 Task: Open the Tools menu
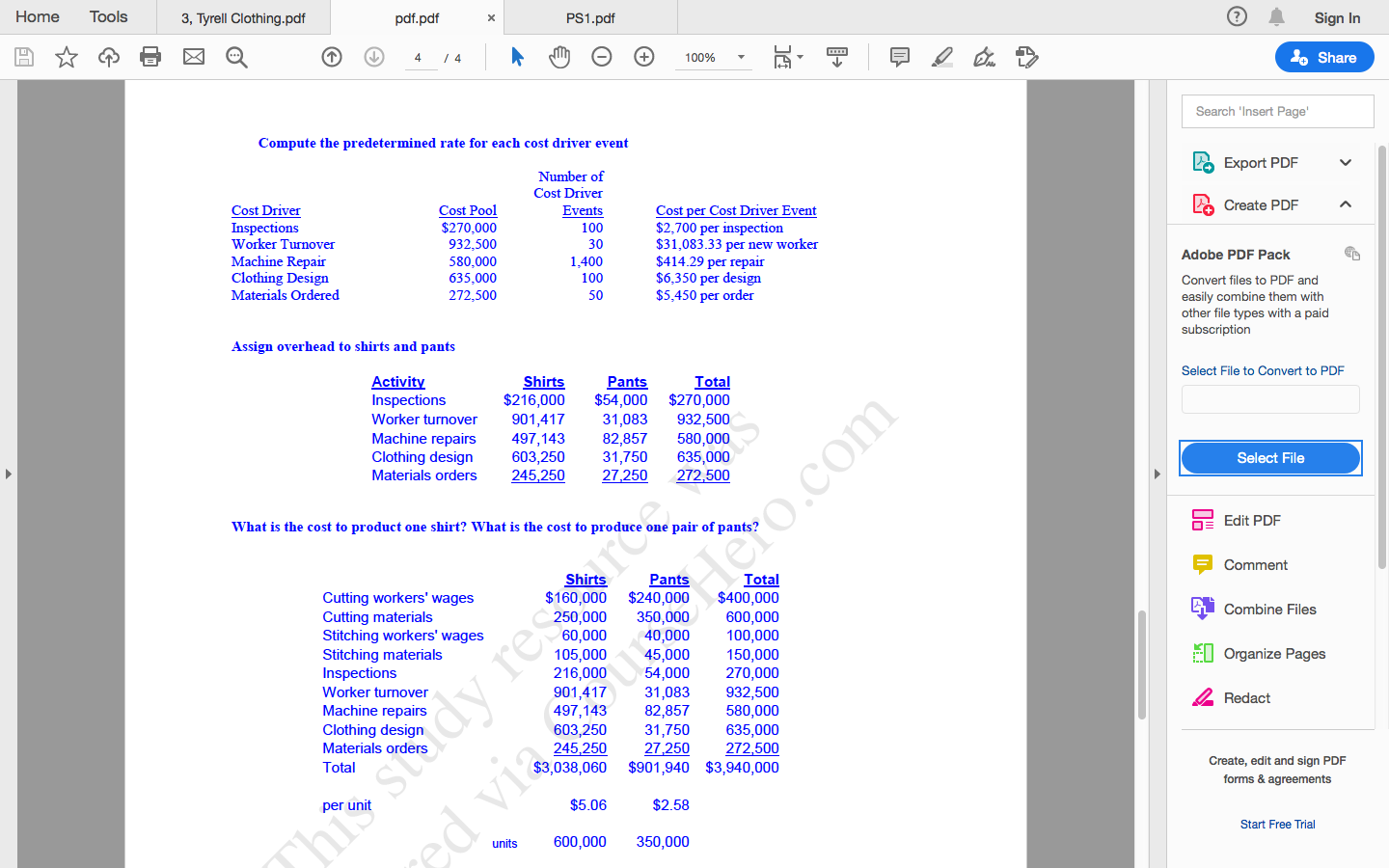108,16
